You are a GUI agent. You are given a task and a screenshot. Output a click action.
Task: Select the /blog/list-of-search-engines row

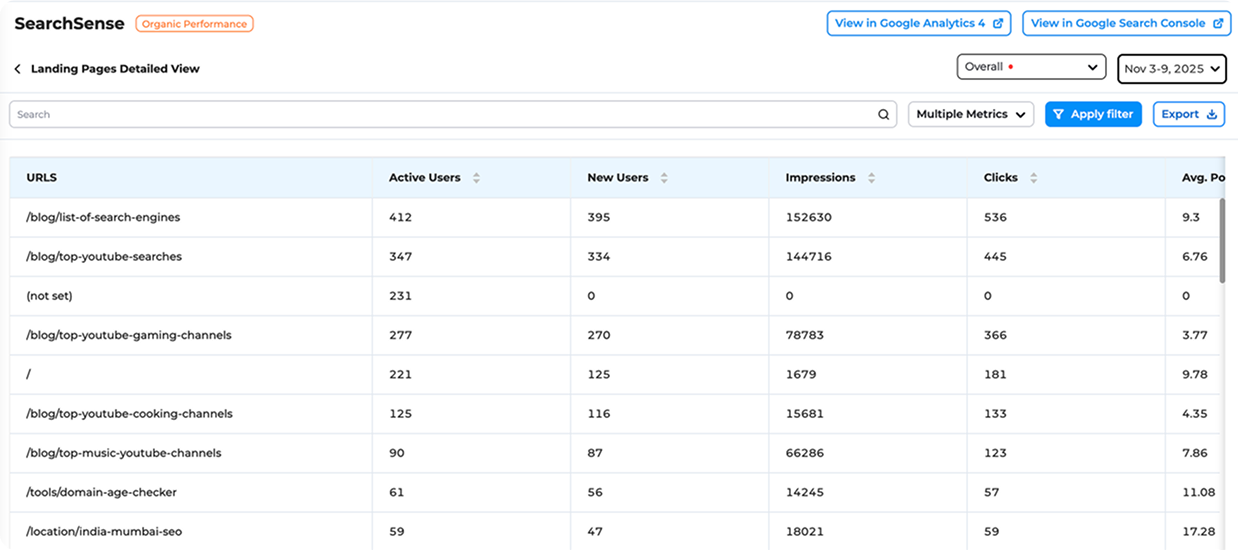coord(103,217)
